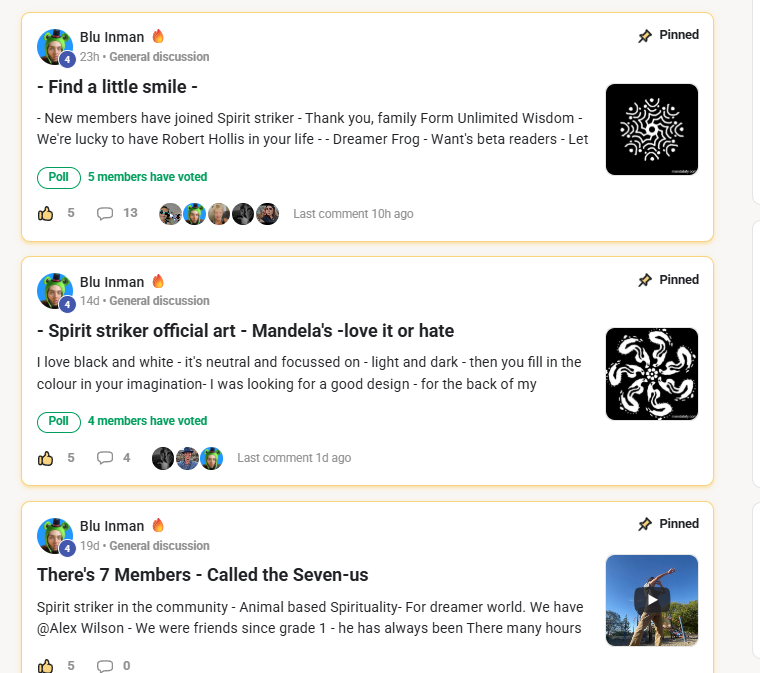Image resolution: width=760 pixels, height=673 pixels.
Task: Click "Last comment 10h ago" on first post
Action: pyautogui.click(x=353, y=214)
